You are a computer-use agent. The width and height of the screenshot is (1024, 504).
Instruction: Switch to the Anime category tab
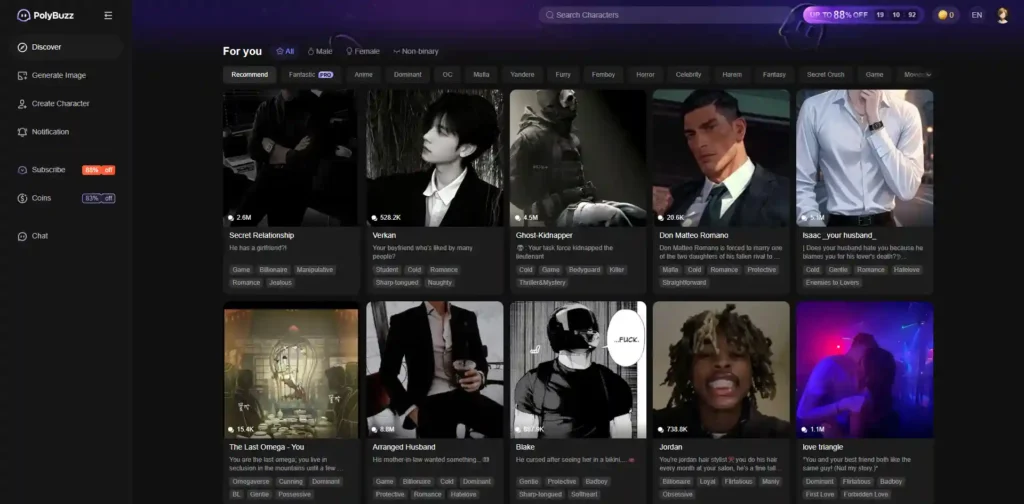[x=363, y=75]
